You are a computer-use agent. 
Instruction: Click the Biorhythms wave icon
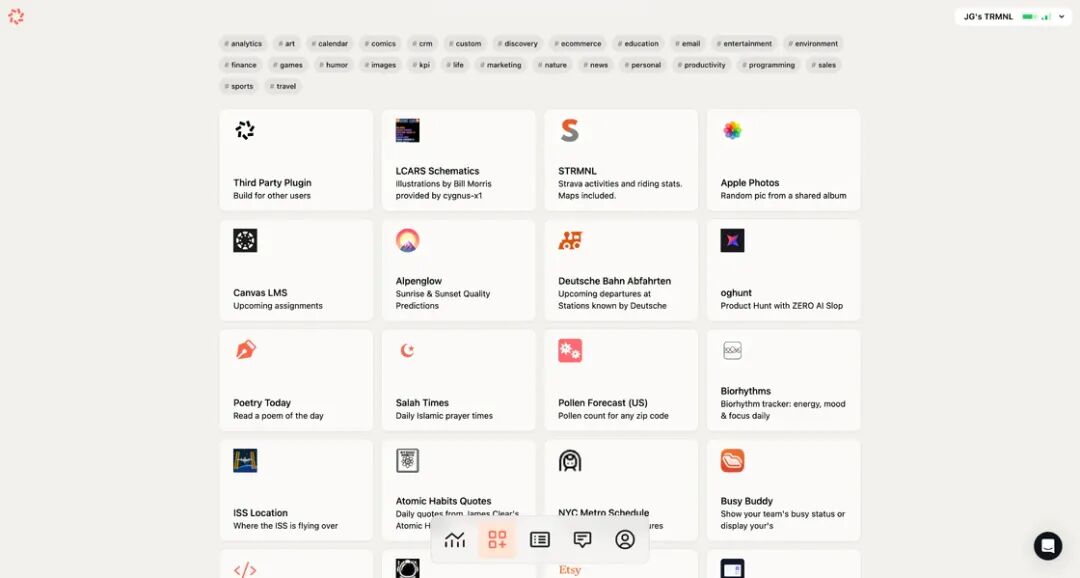coord(732,351)
